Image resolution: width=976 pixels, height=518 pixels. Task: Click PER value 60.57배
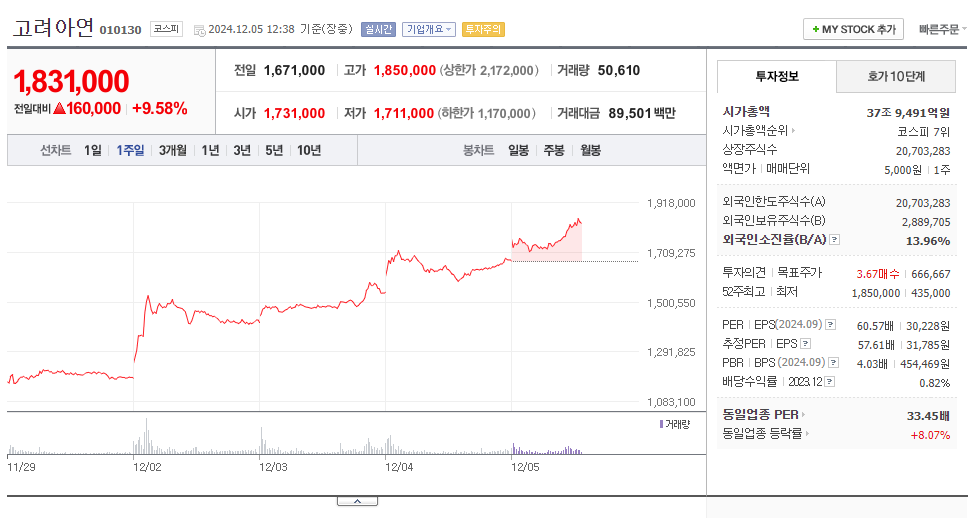875,326
